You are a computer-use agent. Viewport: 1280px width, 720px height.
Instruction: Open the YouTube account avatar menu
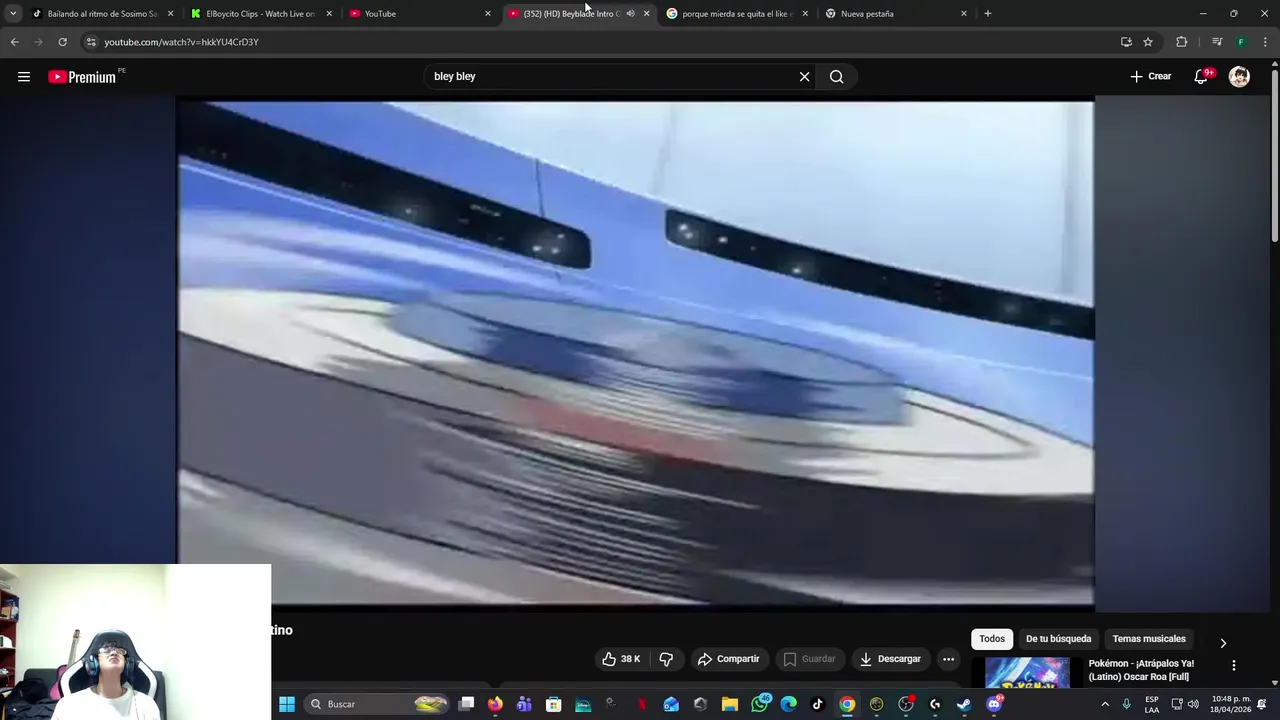[x=1239, y=77]
